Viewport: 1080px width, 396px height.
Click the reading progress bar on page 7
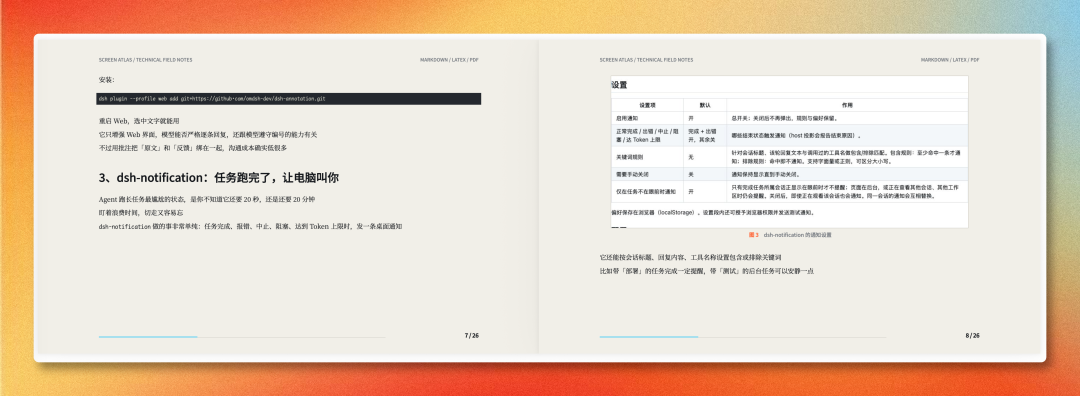pos(242,337)
